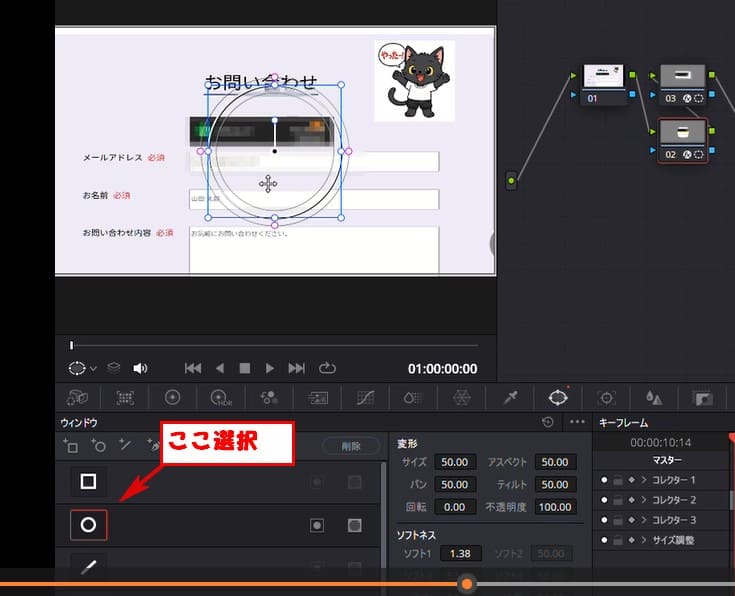
Task: Open the RGB Mixer palette
Action: (x=269, y=397)
